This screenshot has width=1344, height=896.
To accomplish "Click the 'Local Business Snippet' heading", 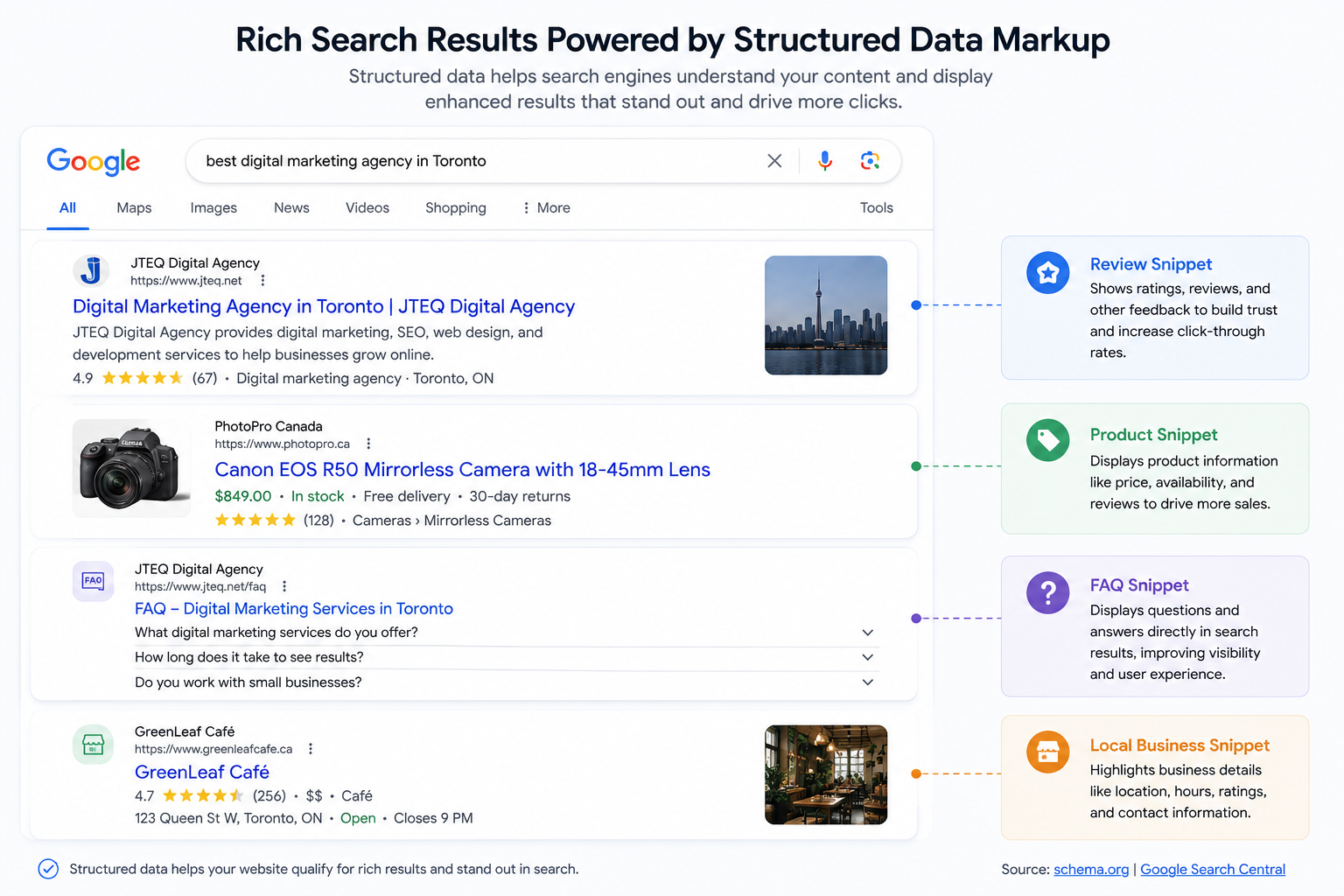I will pyautogui.click(x=1179, y=745).
